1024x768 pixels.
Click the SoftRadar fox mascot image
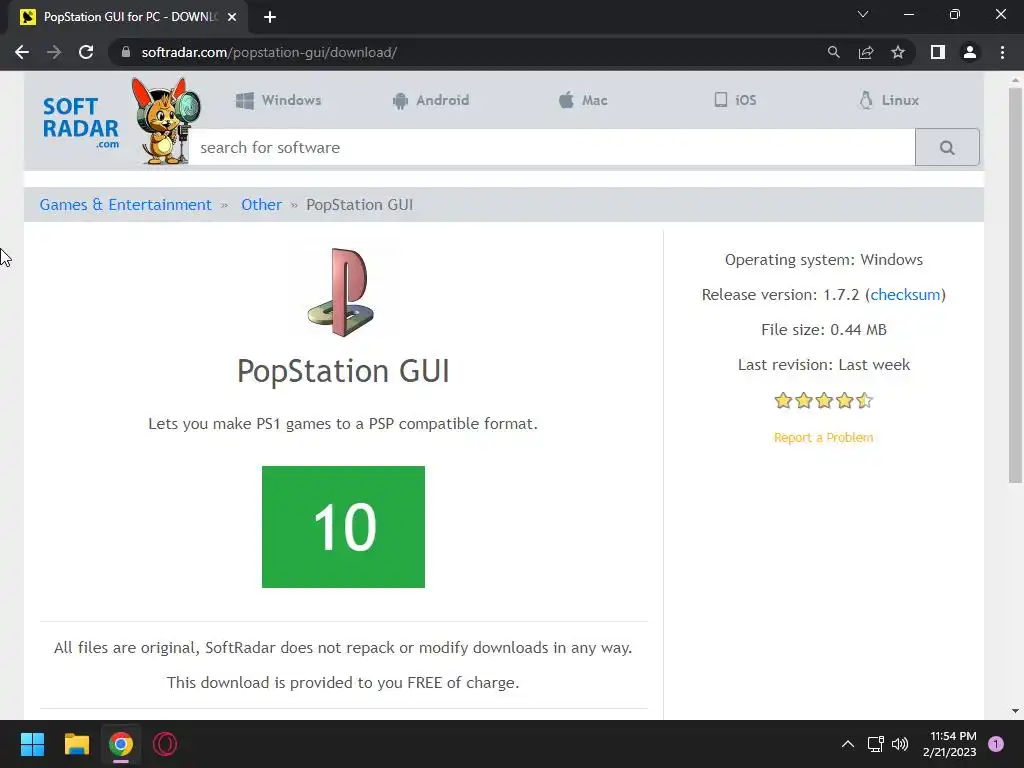(165, 121)
